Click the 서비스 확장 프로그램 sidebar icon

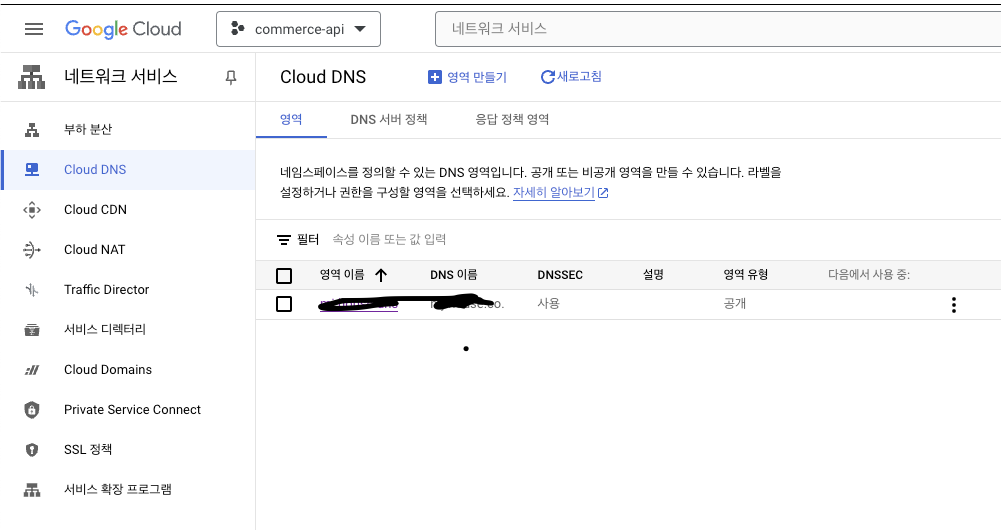(32, 490)
